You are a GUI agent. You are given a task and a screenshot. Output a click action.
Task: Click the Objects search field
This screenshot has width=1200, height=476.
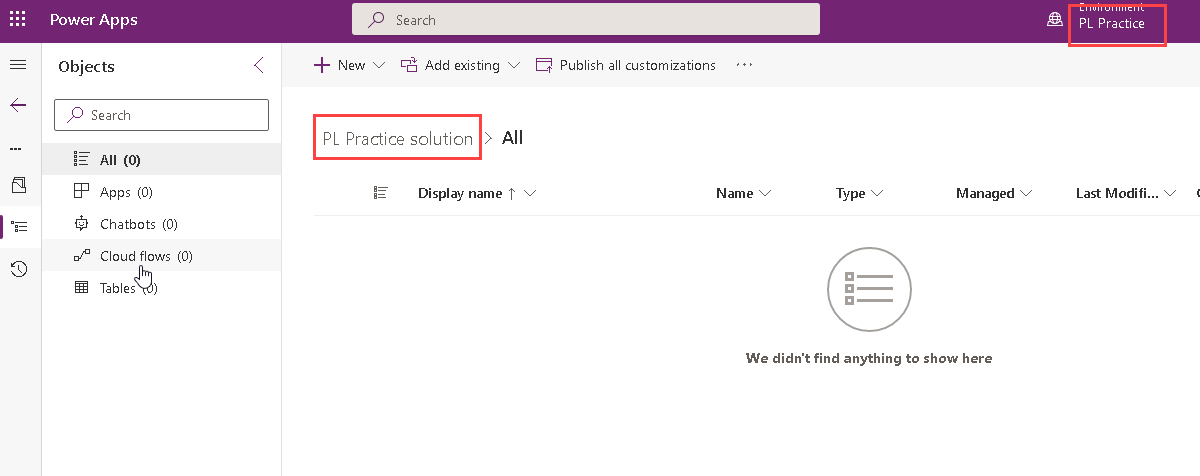coord(161,115)
